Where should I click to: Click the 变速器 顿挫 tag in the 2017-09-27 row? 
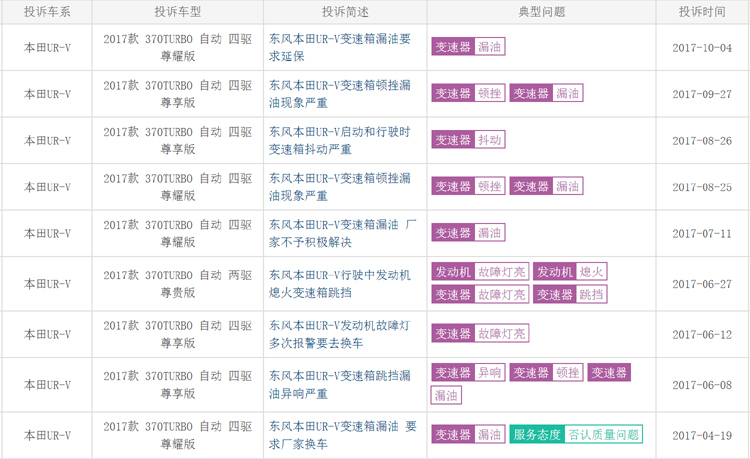(x=468, y=93)
